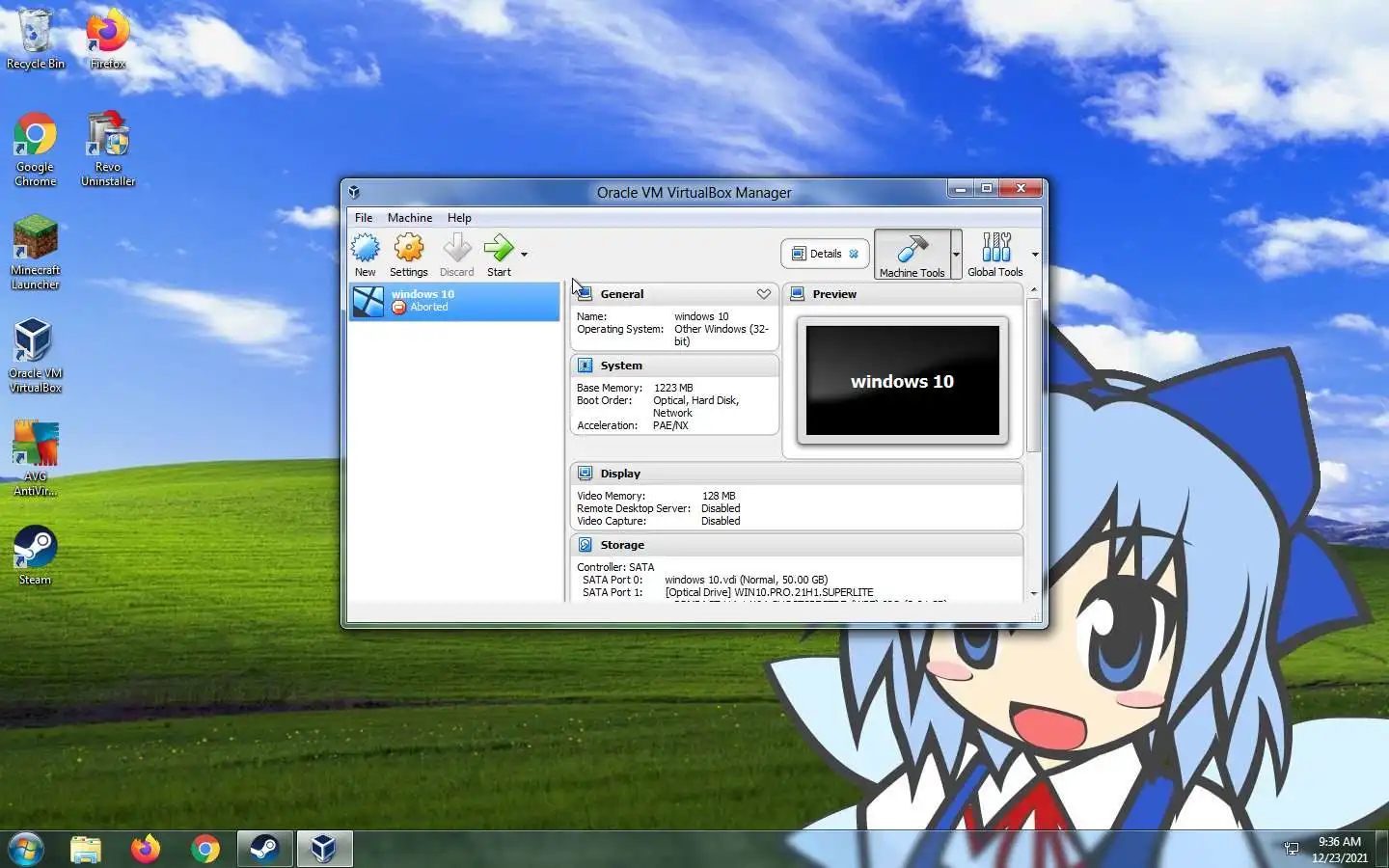The image size is (1389, 868).
Task: Open the Minecraft Launcher desktop shortcut
Action: coord(36,253)
